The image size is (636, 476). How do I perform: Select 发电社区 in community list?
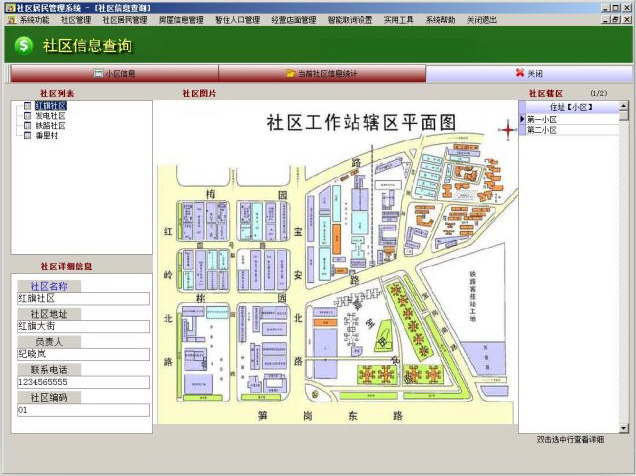point(50,116)
